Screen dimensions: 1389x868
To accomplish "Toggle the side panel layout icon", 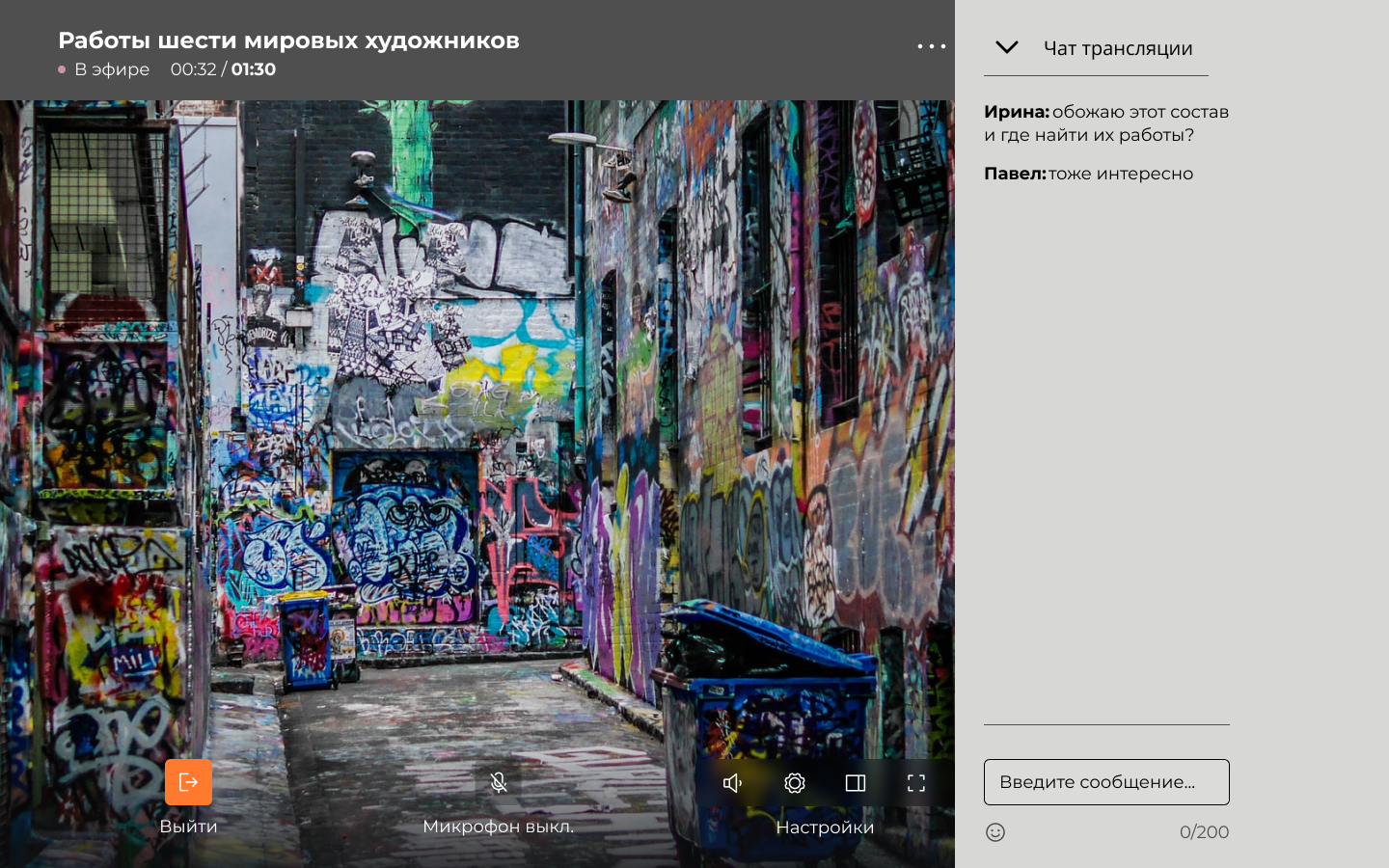I will point(856,783).
